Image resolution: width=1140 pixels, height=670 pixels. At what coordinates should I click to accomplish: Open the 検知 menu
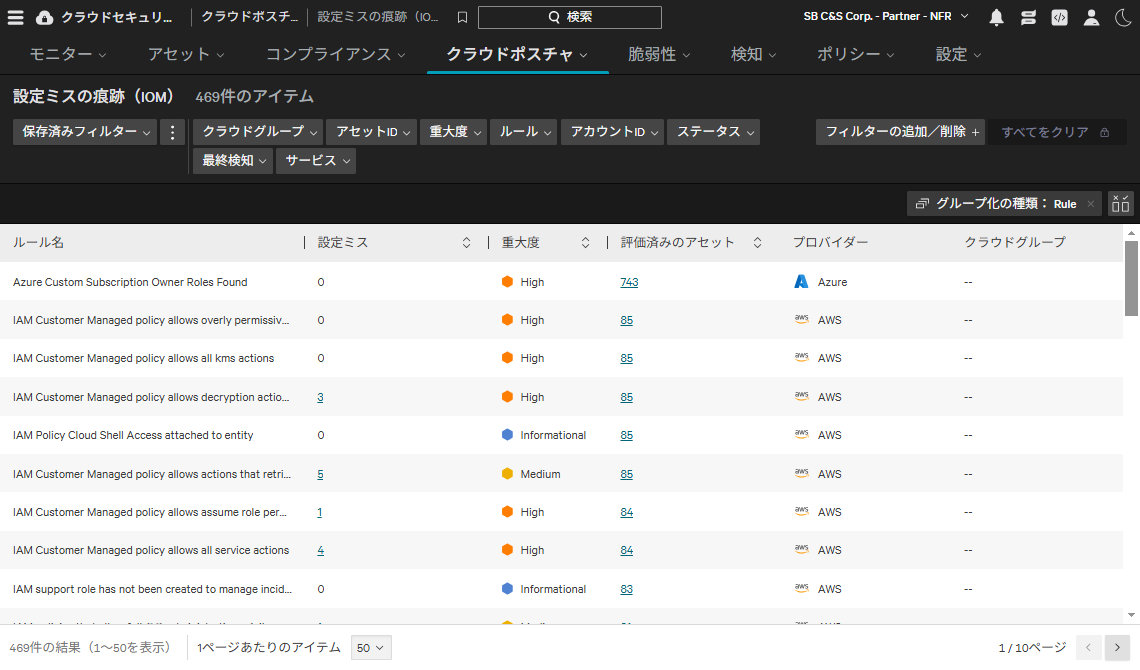click(x=753, y=55)
